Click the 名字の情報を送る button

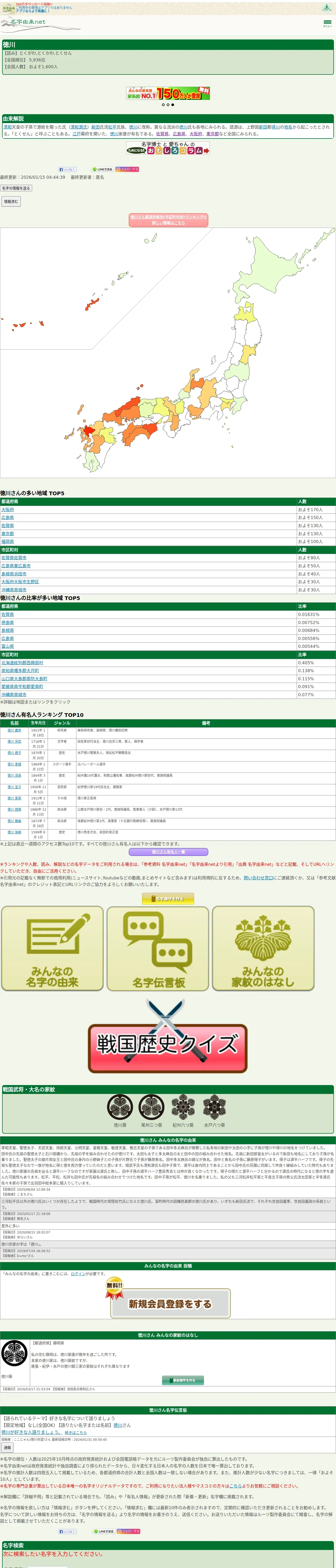pyautogui.click(x=16, y=188)
